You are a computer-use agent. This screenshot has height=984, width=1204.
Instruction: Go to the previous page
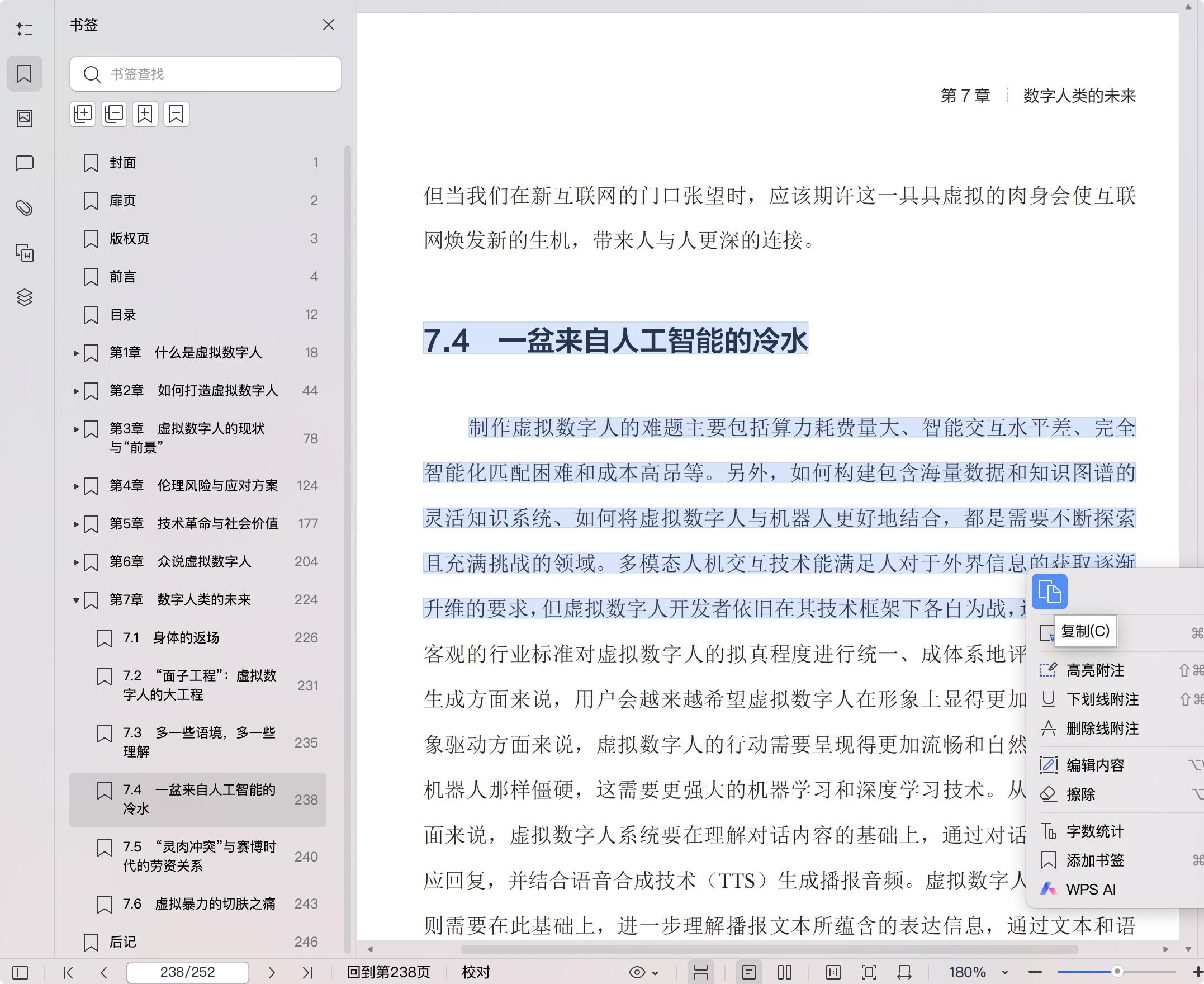[103, 973]
